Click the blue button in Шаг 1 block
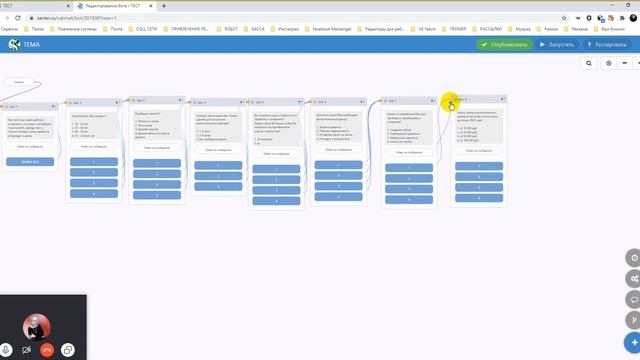The image size is (640, 360). pos(30,162)
